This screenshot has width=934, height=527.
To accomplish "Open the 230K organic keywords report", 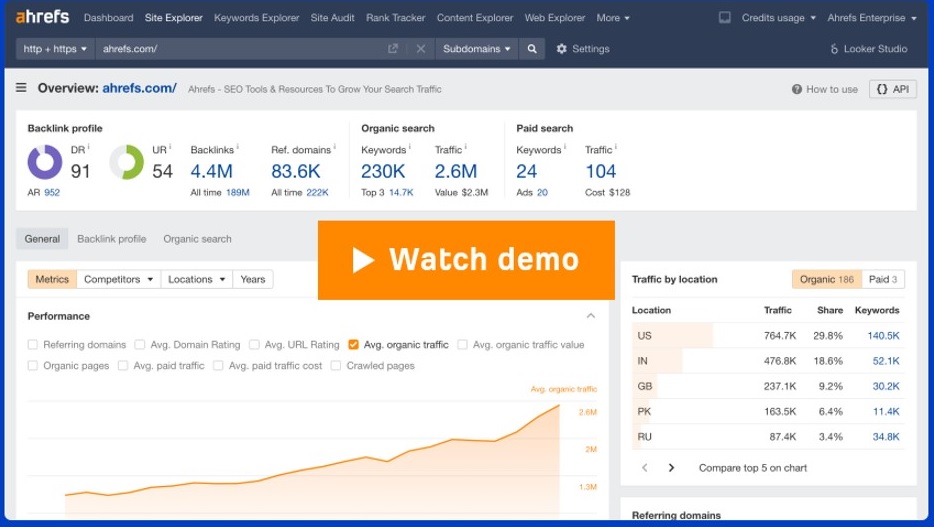I will tap(383, 171).
